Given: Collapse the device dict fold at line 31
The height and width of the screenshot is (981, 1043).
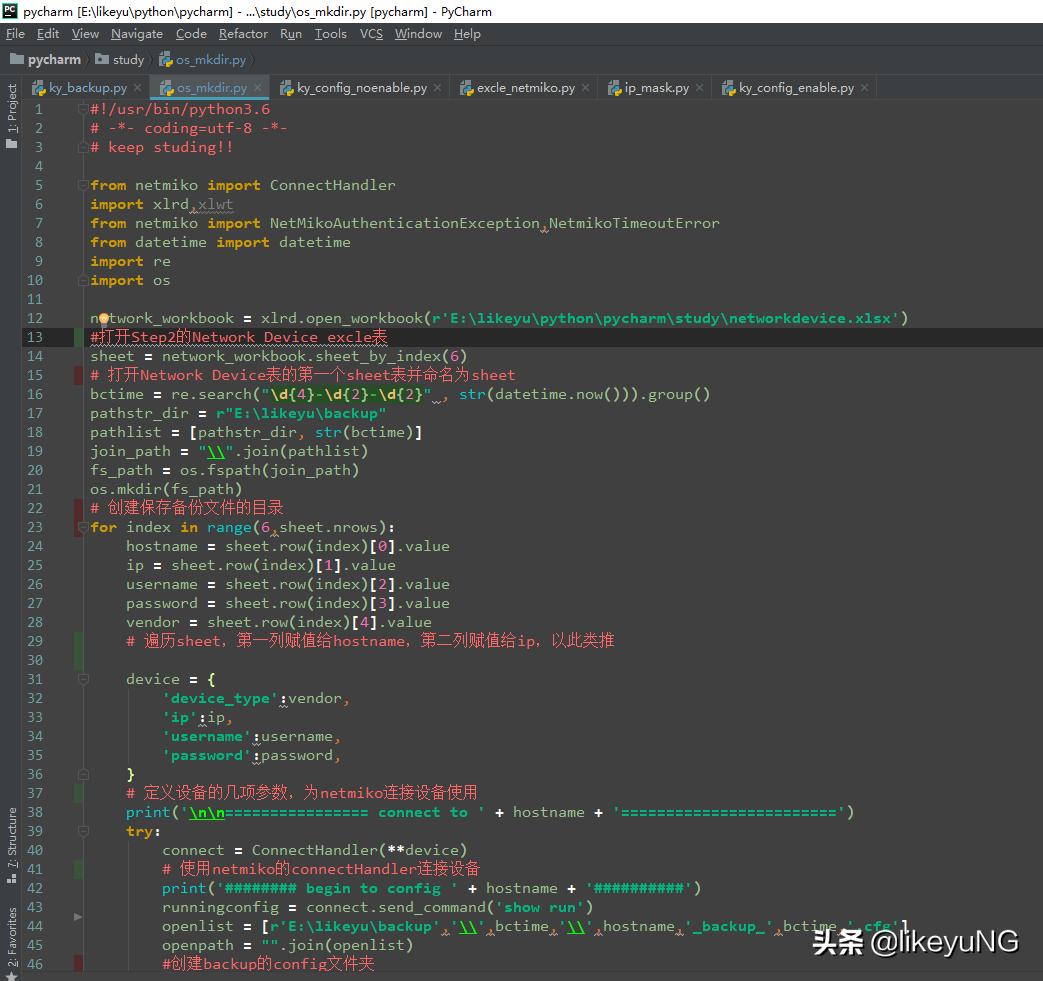Looking at the screenshot, I should click(83, 679).
